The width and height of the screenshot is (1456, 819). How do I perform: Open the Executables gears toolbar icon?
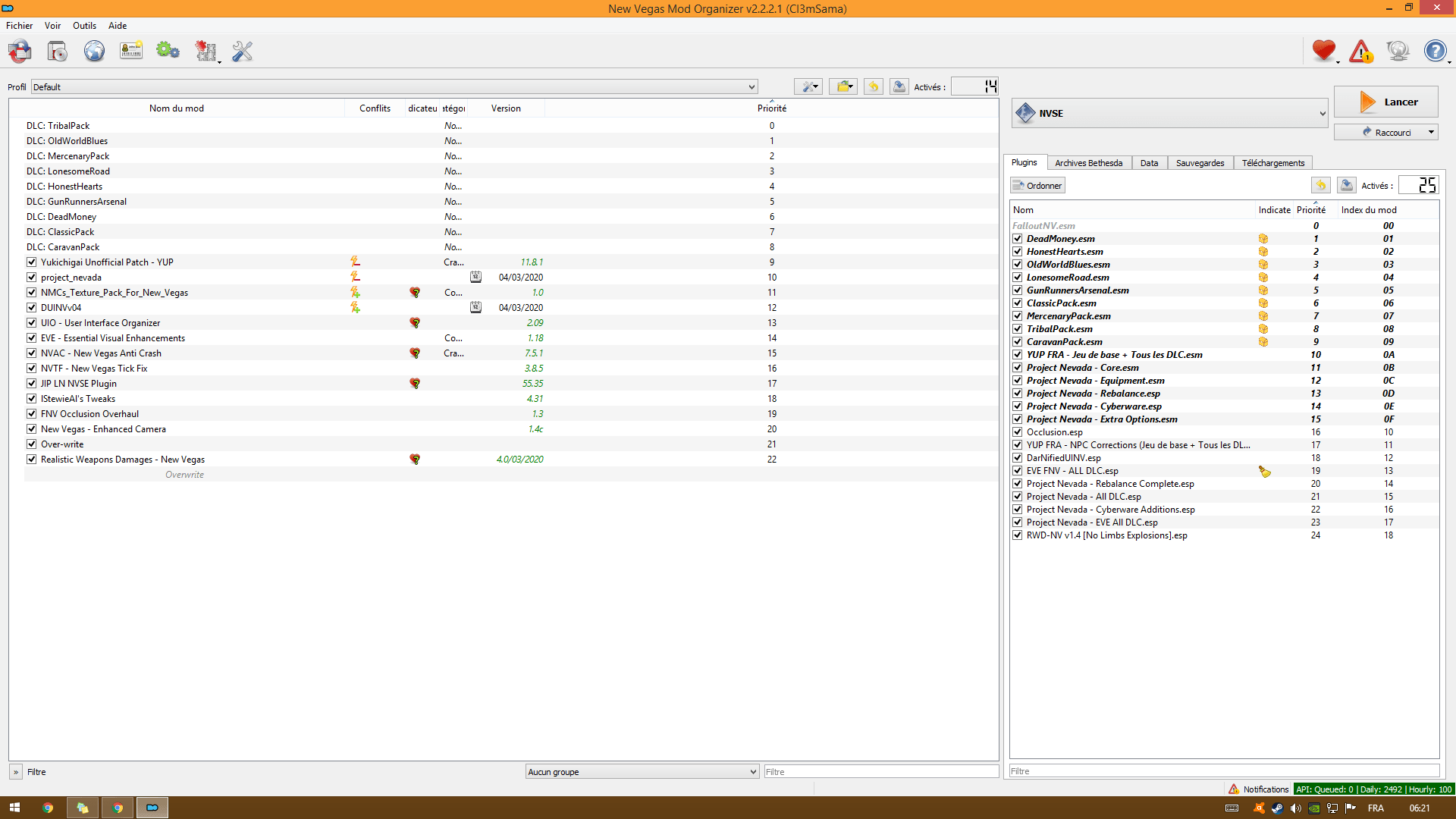pyautogui.click(x=168, y=52)
